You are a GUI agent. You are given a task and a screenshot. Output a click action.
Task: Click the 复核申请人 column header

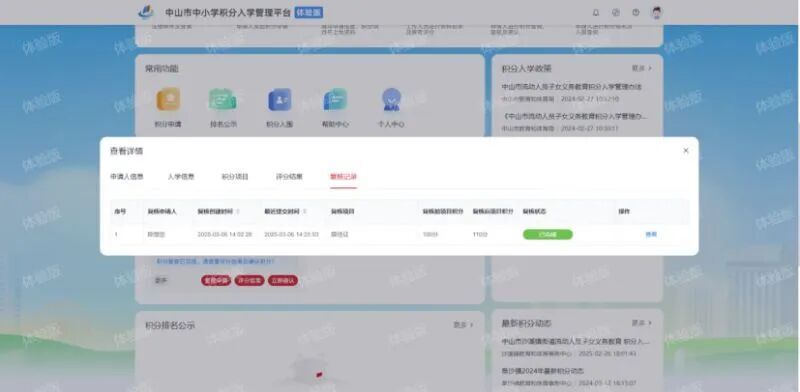coord(162,211)
